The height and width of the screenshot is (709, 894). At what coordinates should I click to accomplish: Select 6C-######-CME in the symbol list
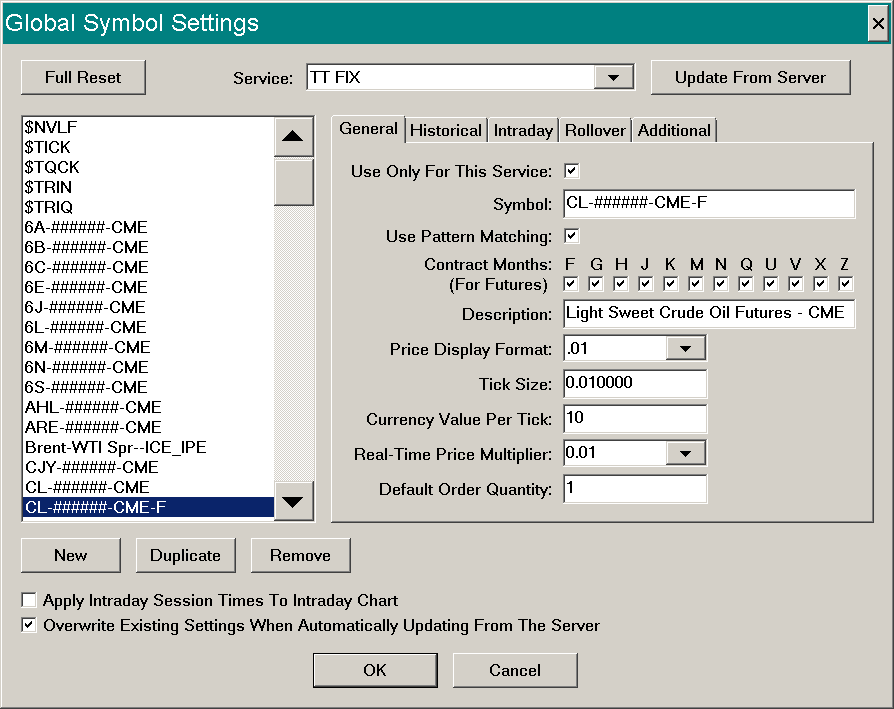[x=148, y=267]
